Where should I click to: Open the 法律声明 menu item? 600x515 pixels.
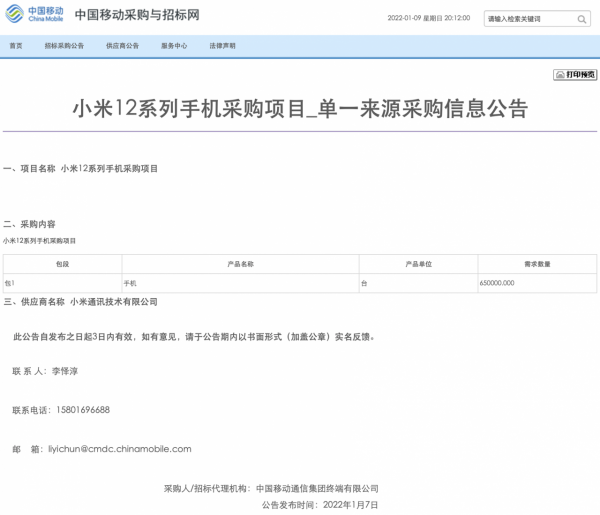223,46
